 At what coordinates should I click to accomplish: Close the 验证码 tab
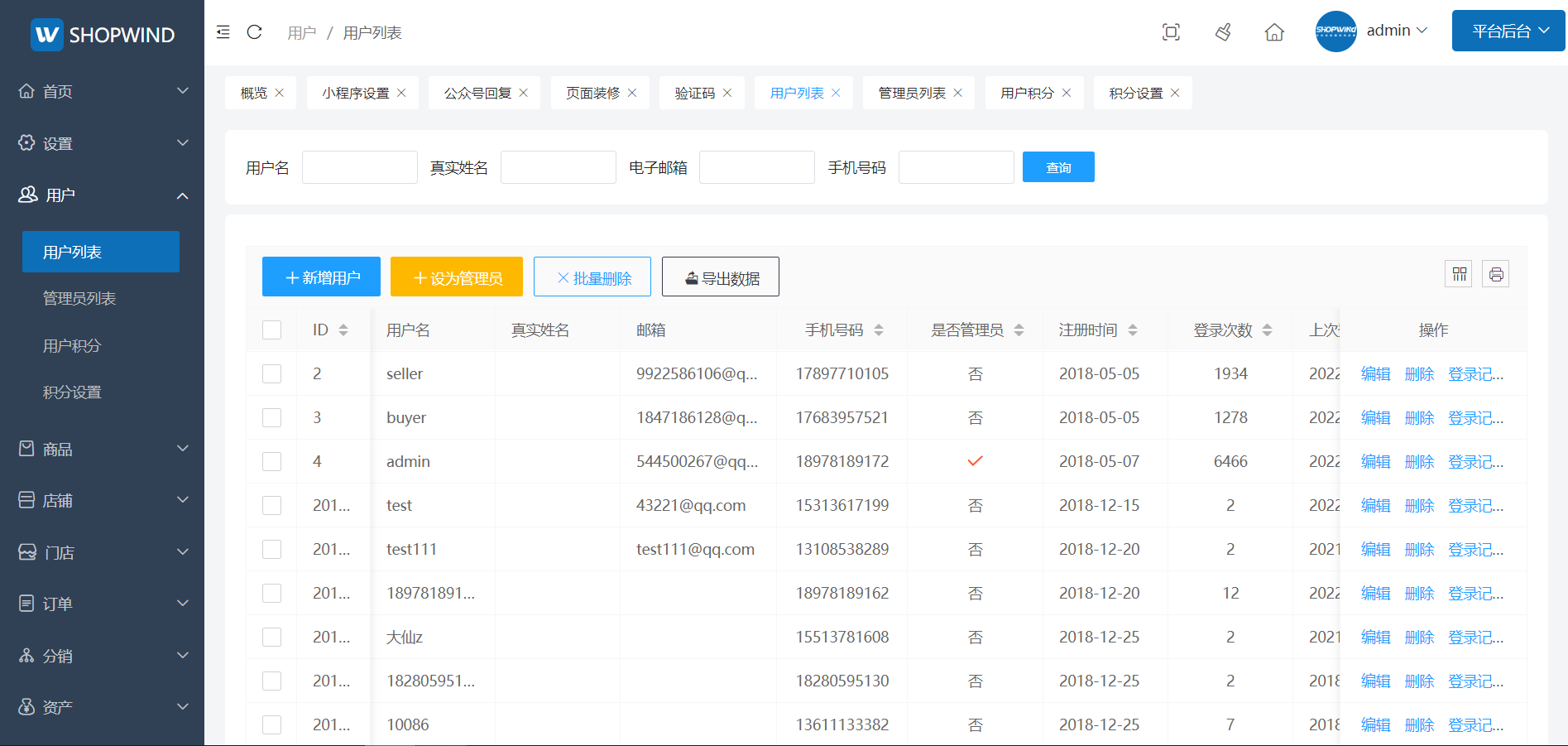pyautogui.click(x=727, y=93)
